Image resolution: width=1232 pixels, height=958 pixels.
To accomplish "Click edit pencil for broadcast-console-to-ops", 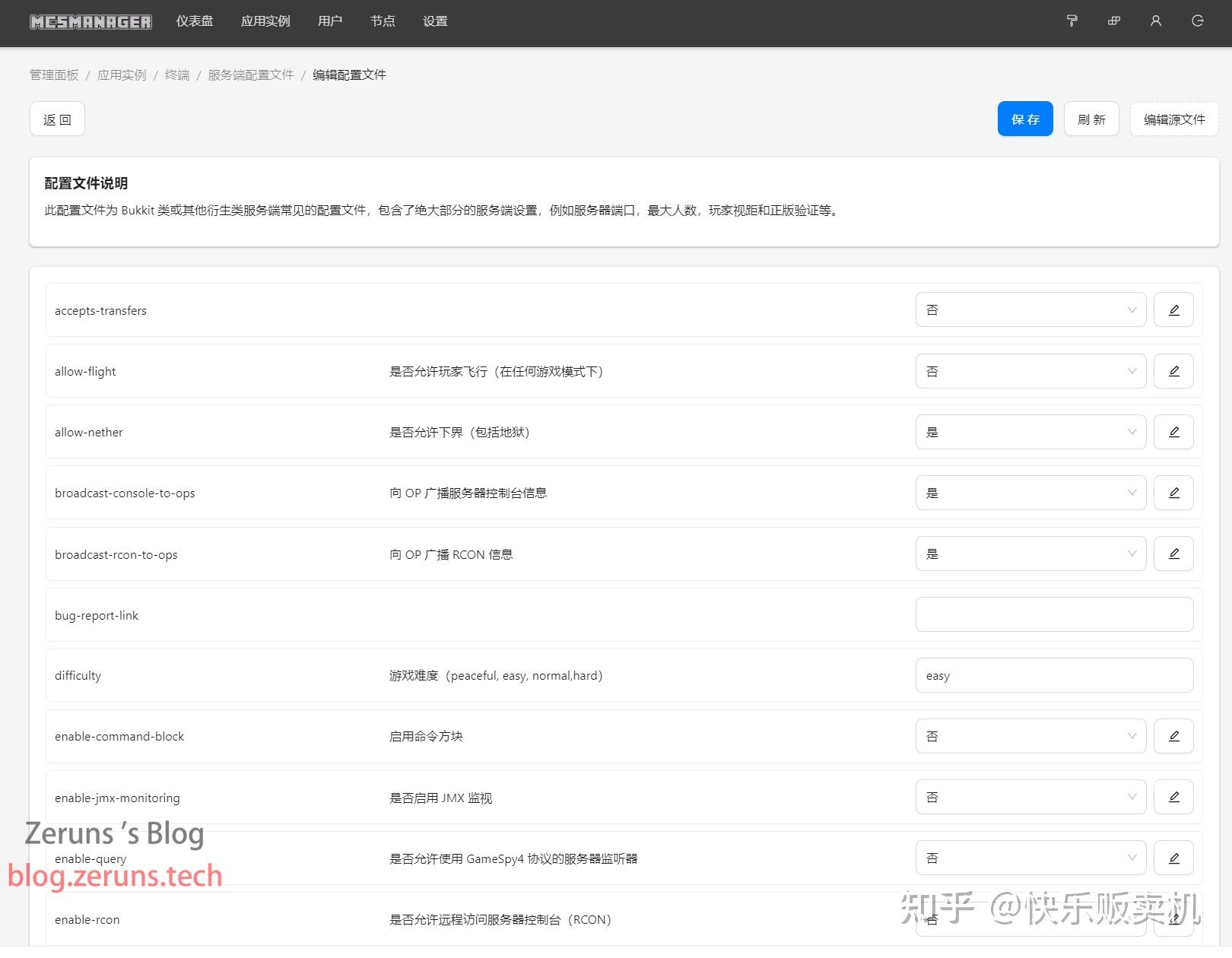I will point(1173,493).
